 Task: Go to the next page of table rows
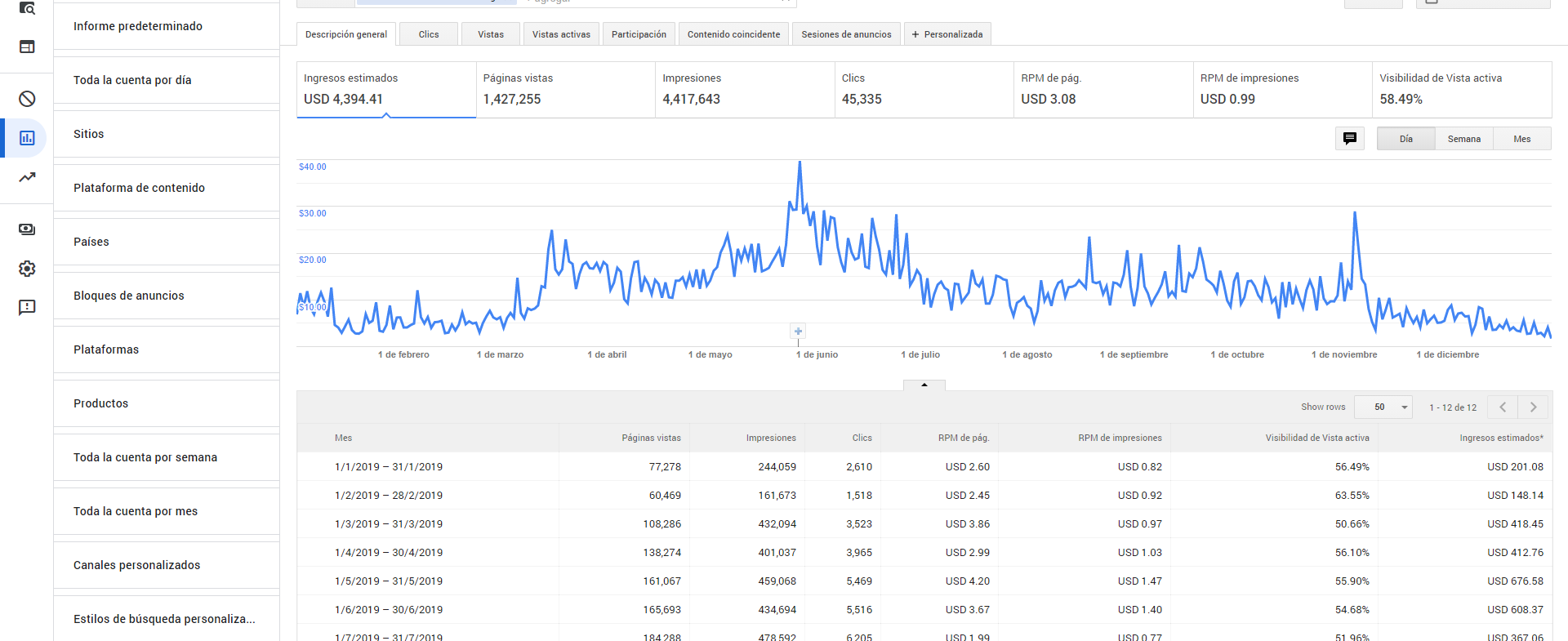[1534, 407]
